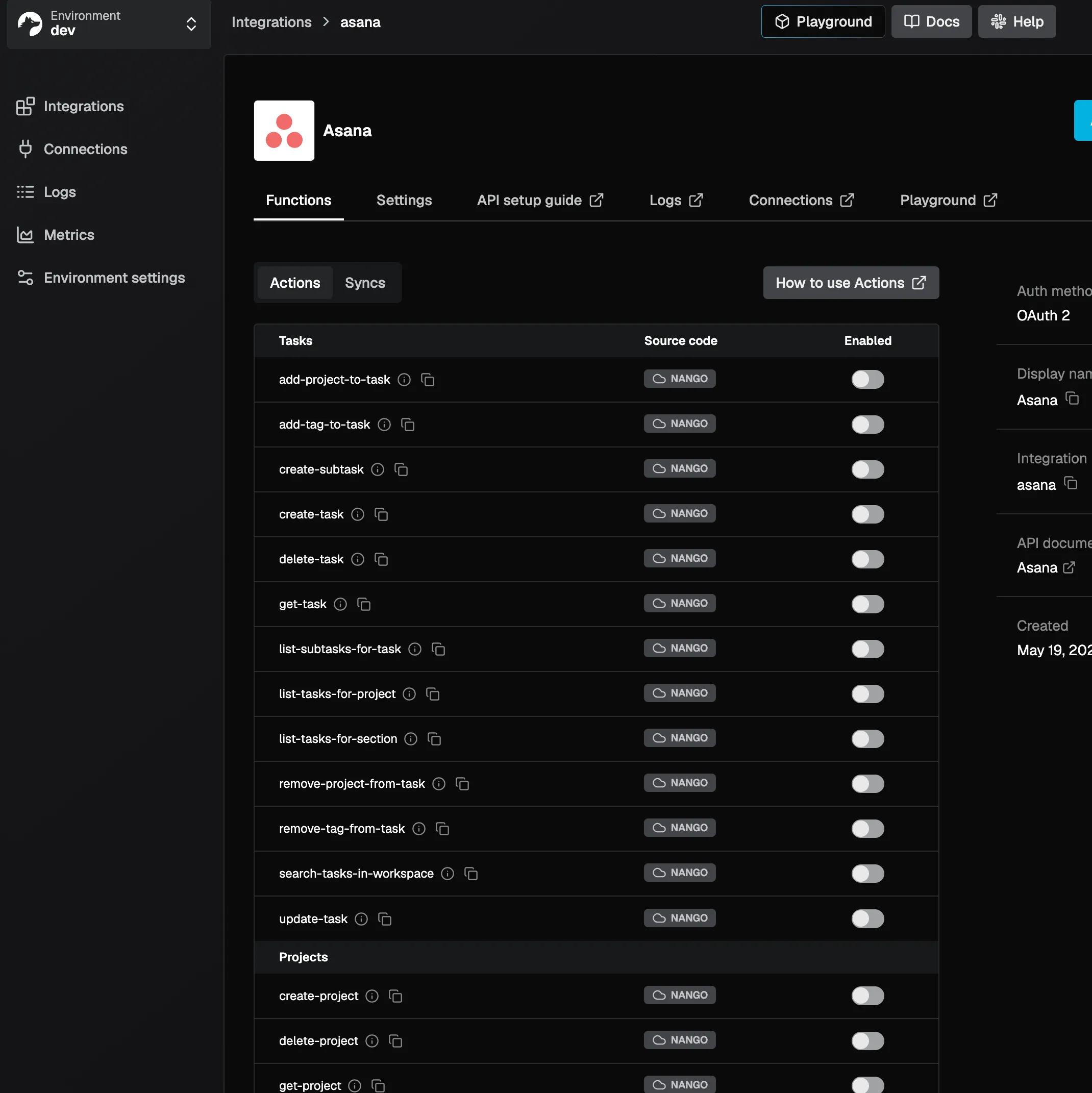
Task: Switch to the Syncs sub-tab
Action: point(365,283)
